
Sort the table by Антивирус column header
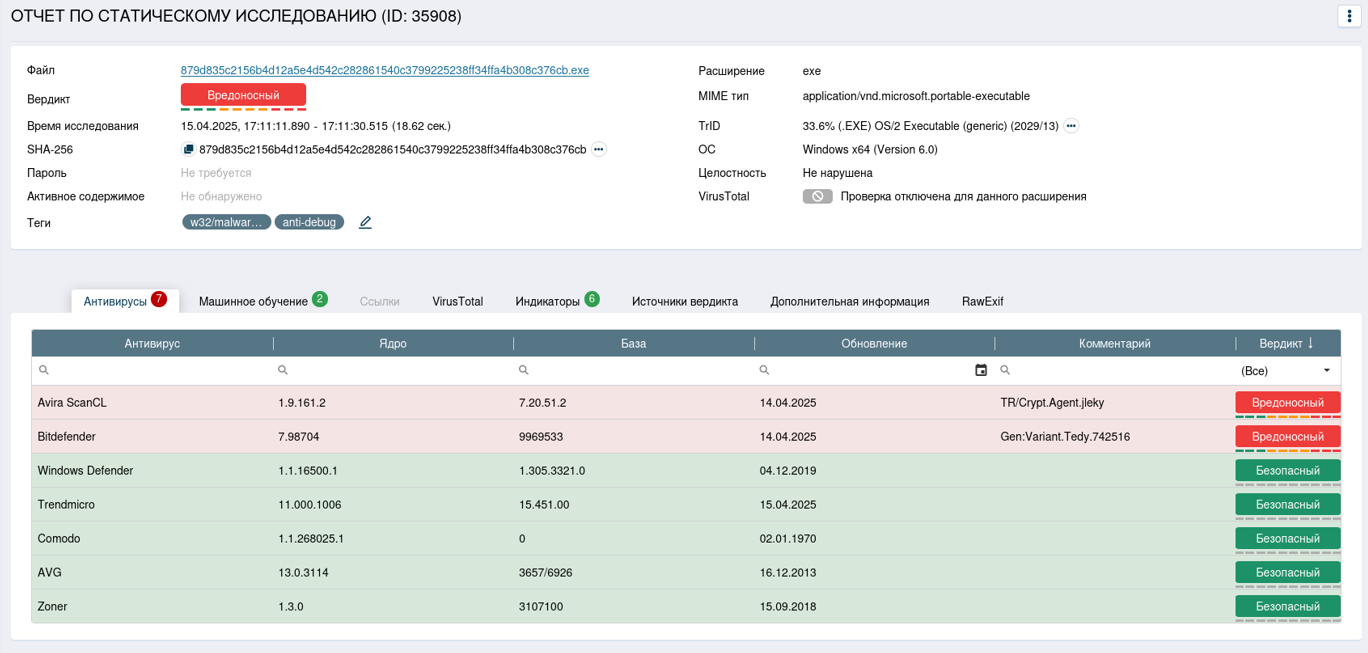[x=152, y=343]
